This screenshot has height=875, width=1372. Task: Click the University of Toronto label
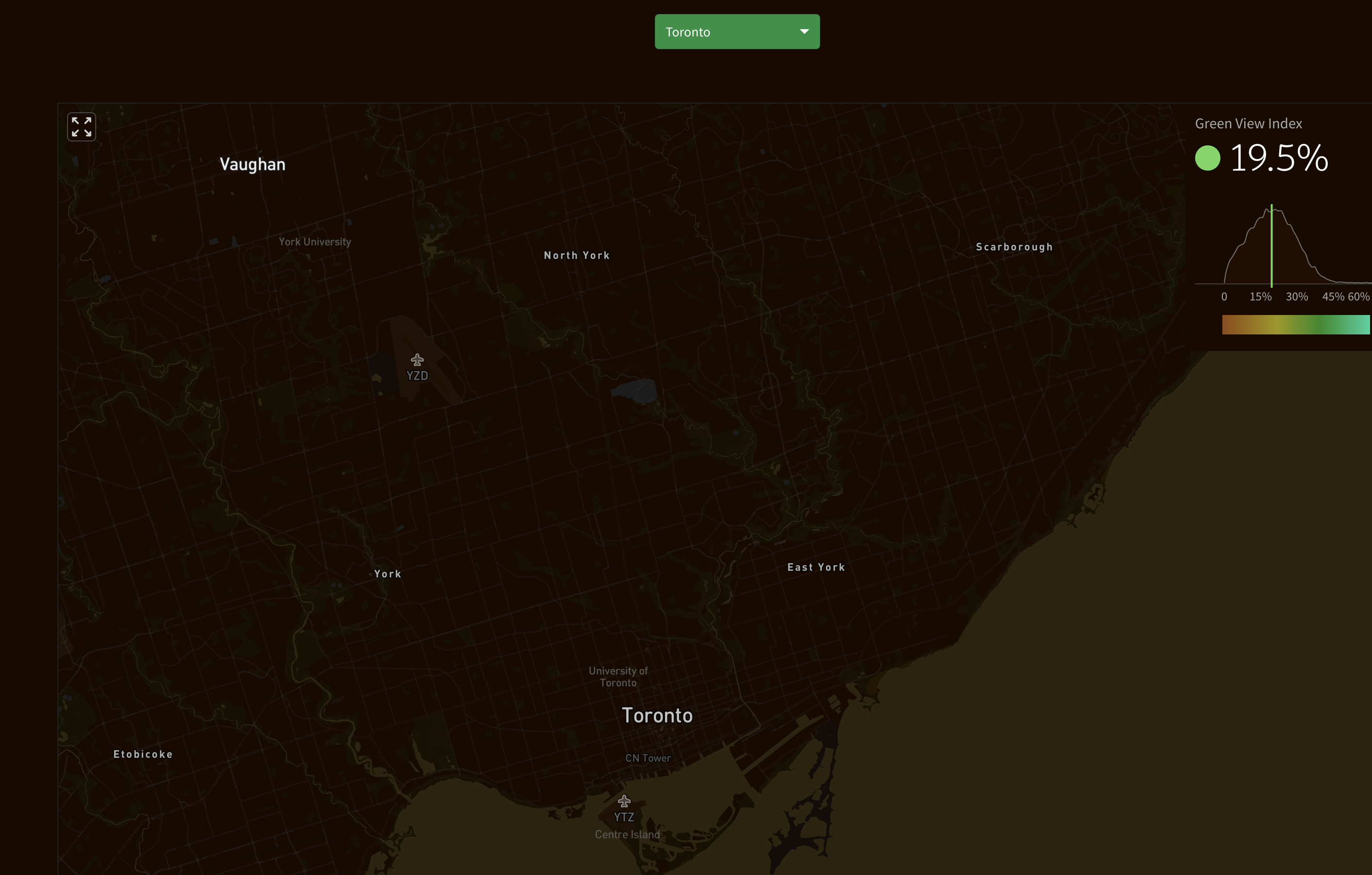click(618, 677)
